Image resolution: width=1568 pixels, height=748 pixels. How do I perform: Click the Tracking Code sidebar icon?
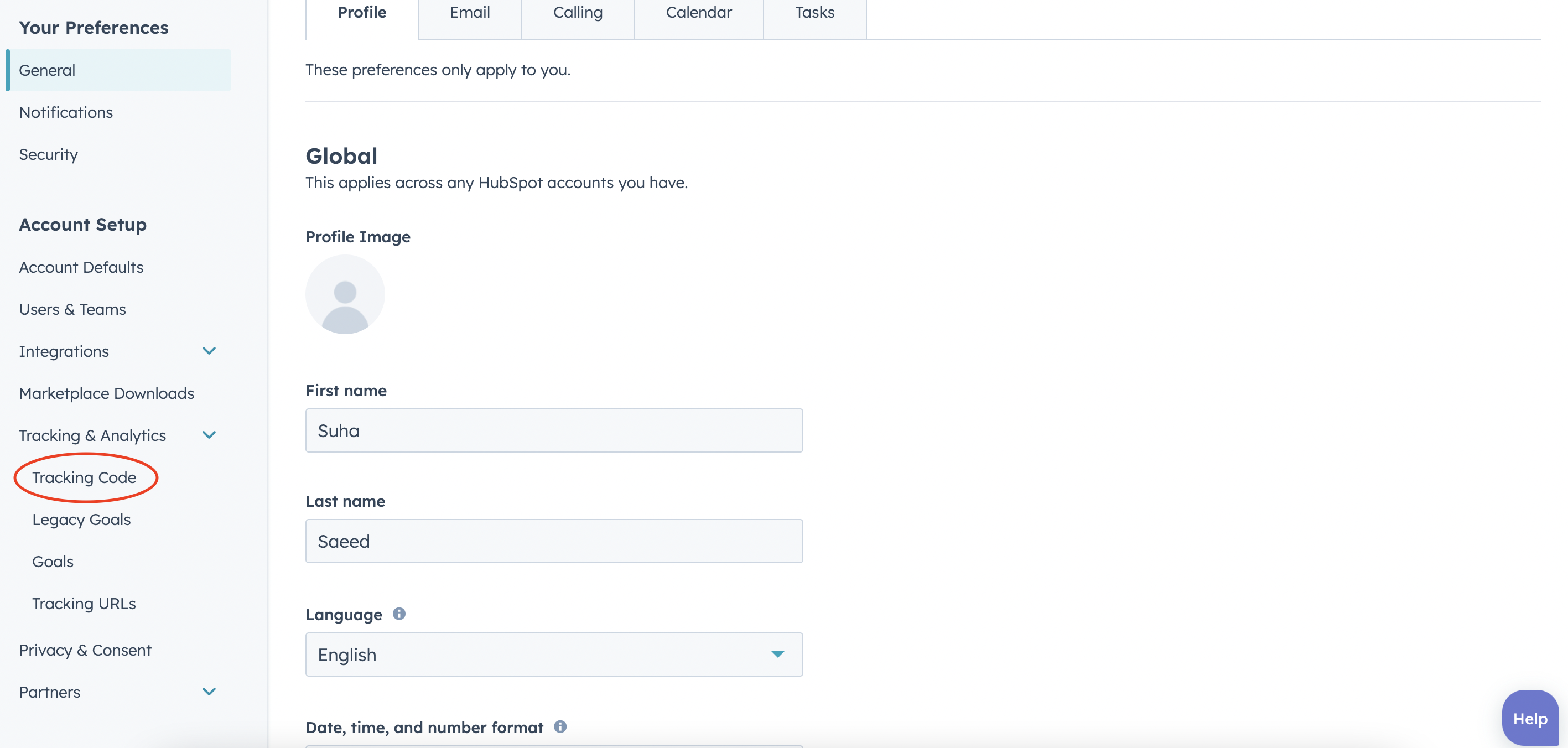pyautogui.click(x=84, y=477)
